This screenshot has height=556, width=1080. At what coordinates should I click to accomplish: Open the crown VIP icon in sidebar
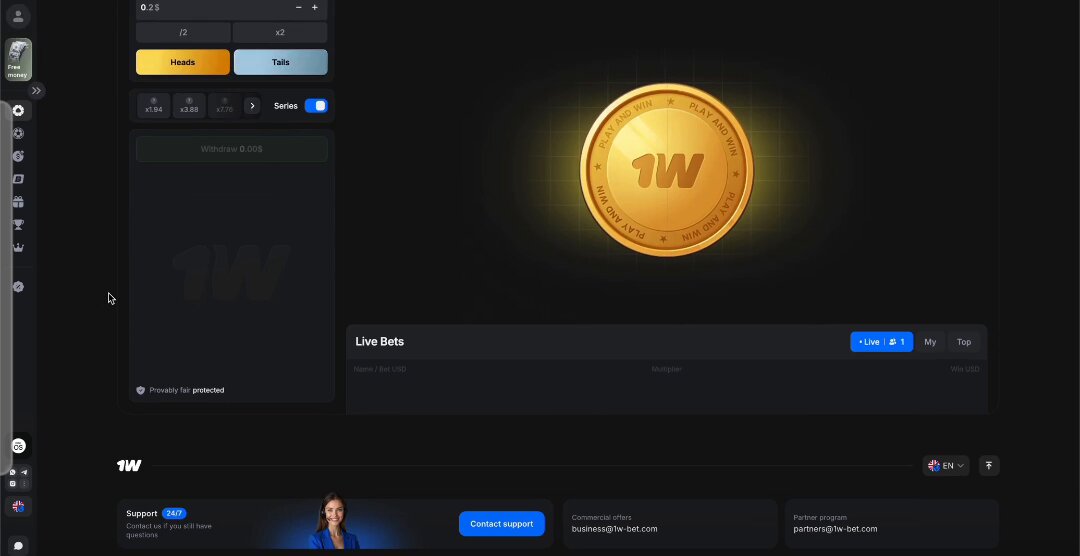tap(19, 247)
